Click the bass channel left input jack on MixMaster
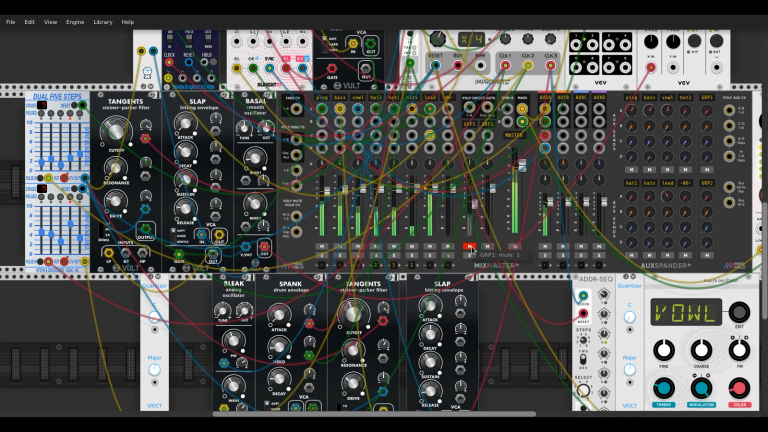This screenshot has width=768, height=432. pyautogui.click(x=340, y=109)
